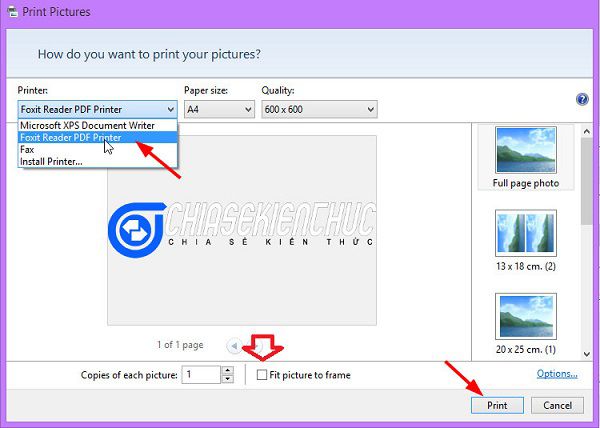
Task: Select the 20 x 25 cm. (1) layout thumbnail
Action: pyautogui.click(x=526, y=324)
